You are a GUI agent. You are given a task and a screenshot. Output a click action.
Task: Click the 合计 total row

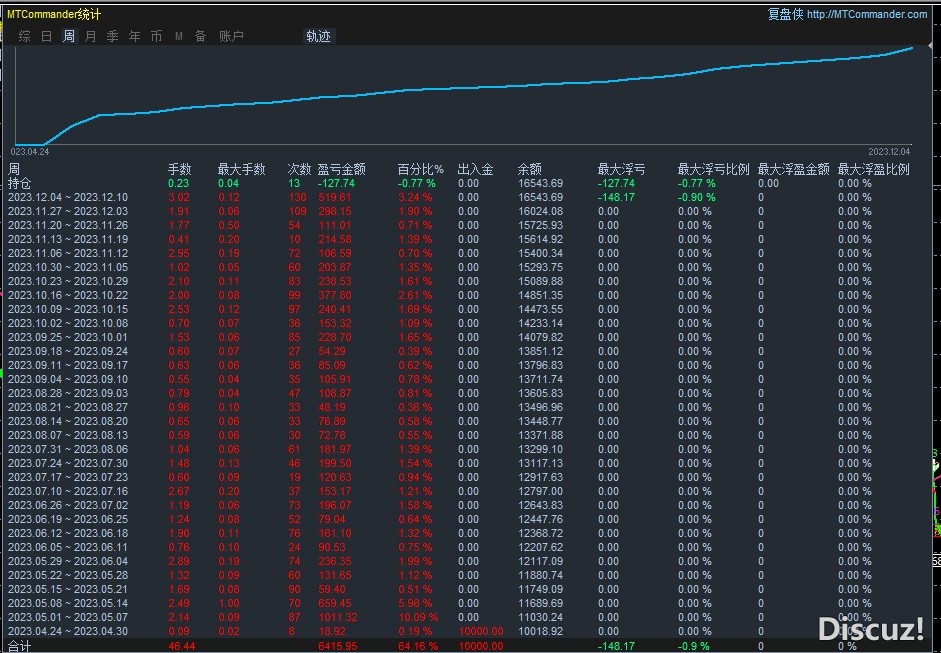pos(20,647)
